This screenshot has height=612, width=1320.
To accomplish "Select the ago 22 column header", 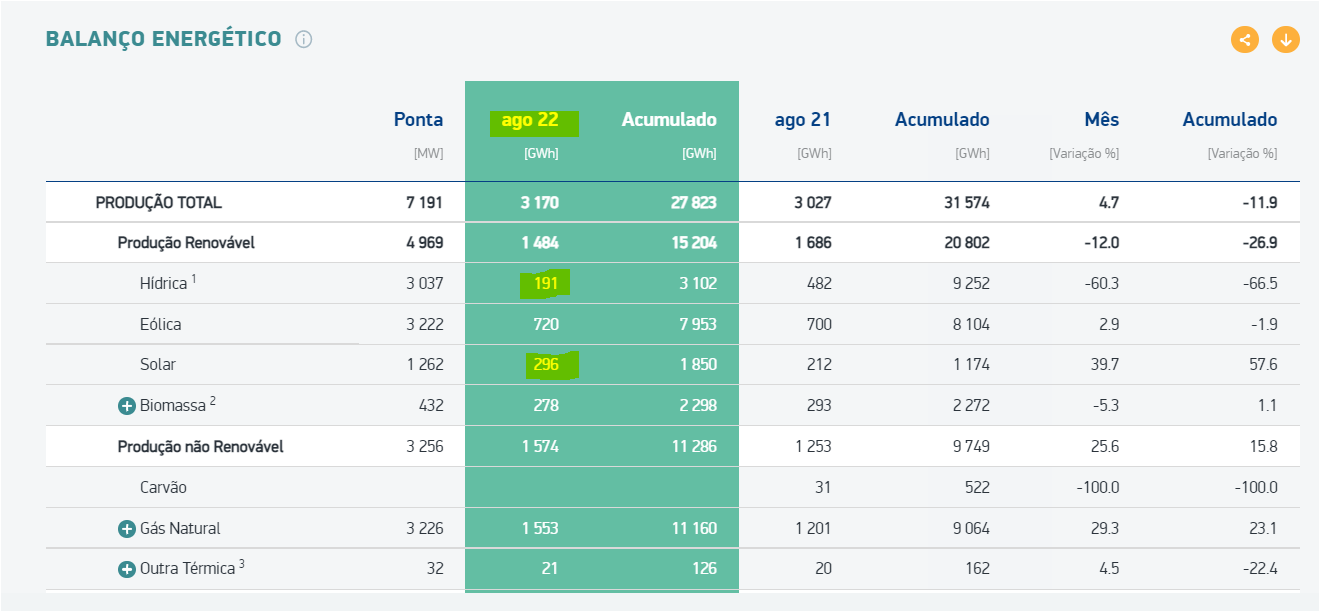I will click(530, 120).
